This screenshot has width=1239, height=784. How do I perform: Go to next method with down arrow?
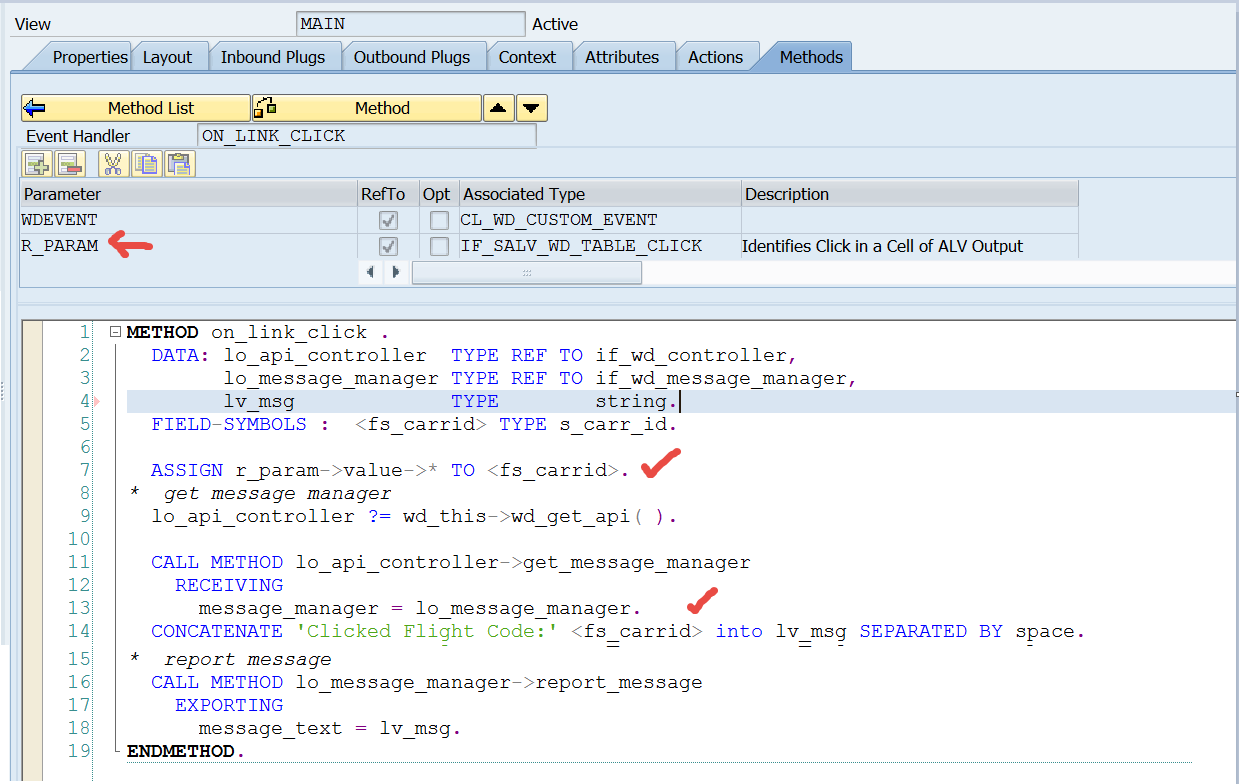coord(532,108)
